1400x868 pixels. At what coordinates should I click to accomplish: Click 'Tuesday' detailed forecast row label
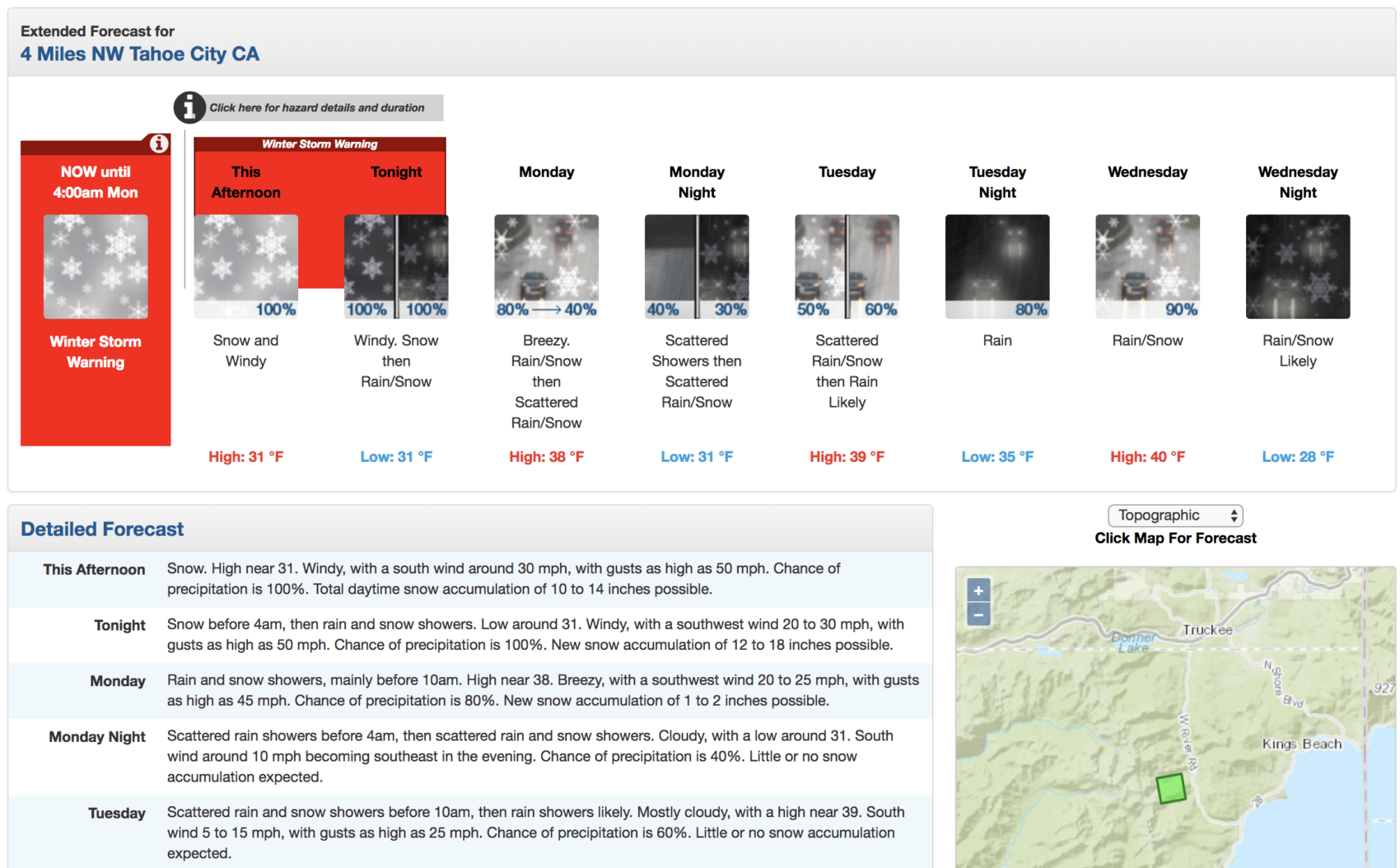coord(117,814)
